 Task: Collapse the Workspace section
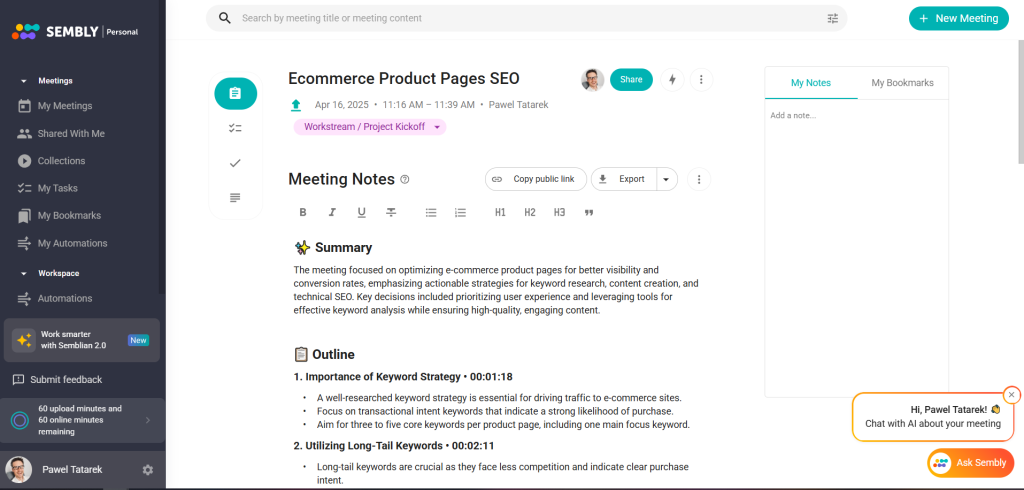coord(24,273)
